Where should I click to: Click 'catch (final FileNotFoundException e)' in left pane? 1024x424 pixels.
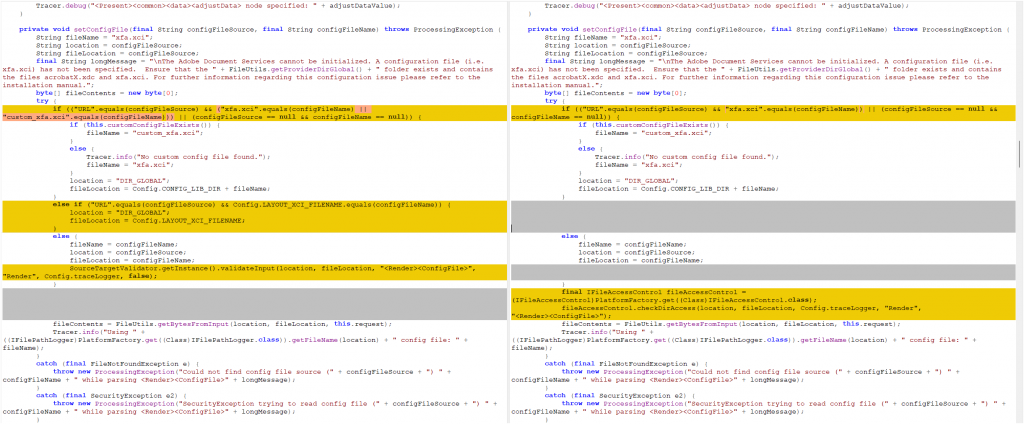pos(118,364)
